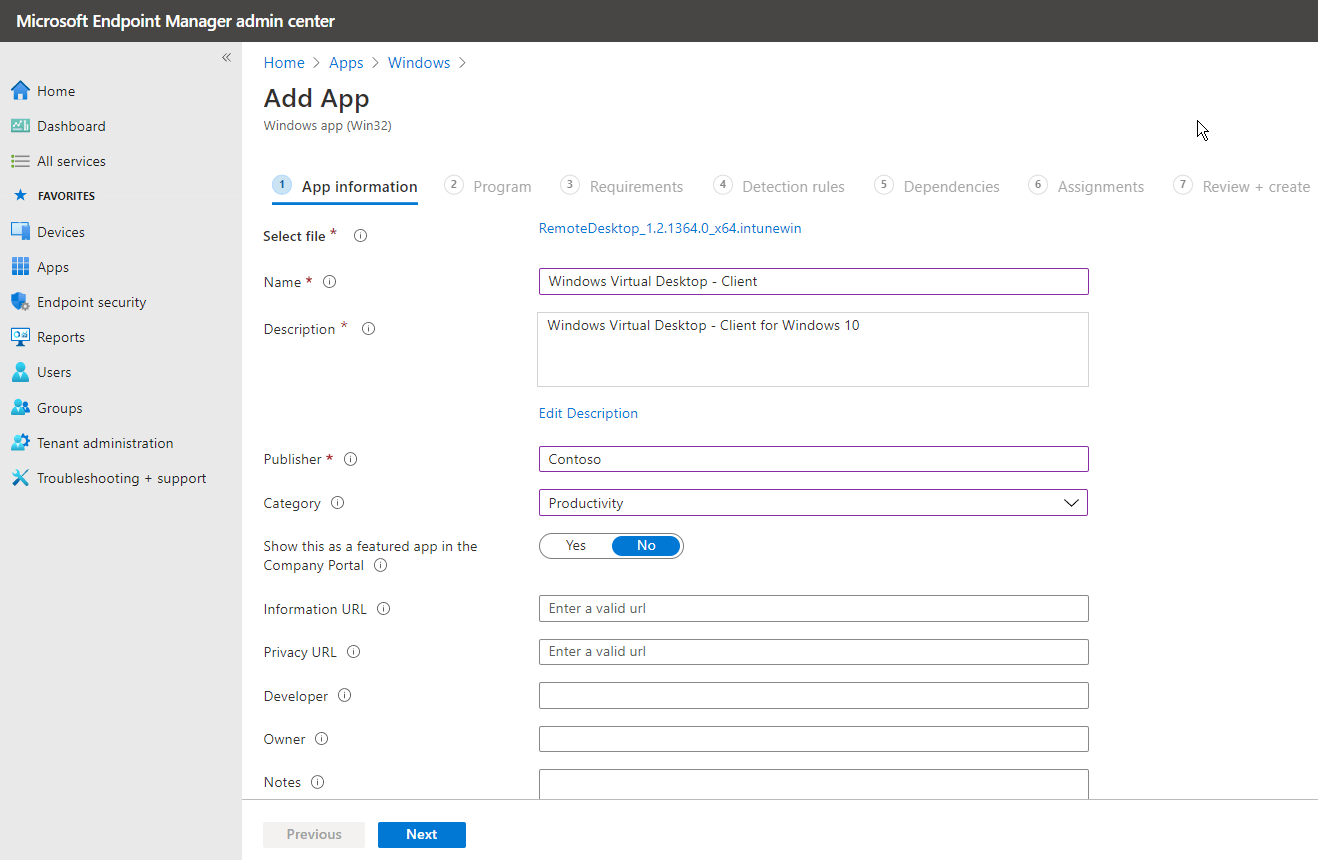The width and height of the screenshot is (1318, 860).
Task: Show info tooltip for Description field
Action: [x=368, y=329]
